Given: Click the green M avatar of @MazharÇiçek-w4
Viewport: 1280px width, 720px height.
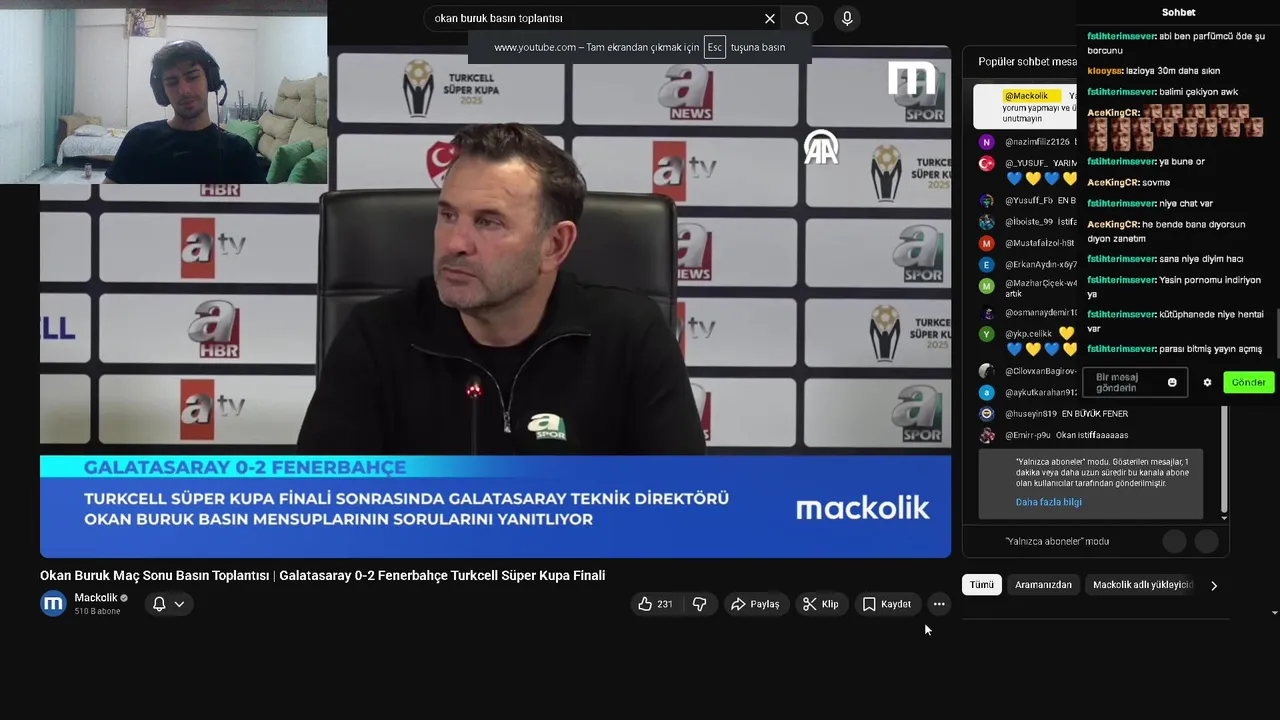Looking at the screenshot, I should (986, 285).
